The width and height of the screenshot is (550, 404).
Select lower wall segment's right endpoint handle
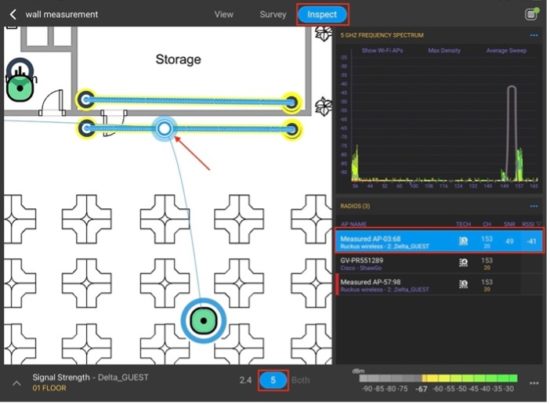(291, 130)
